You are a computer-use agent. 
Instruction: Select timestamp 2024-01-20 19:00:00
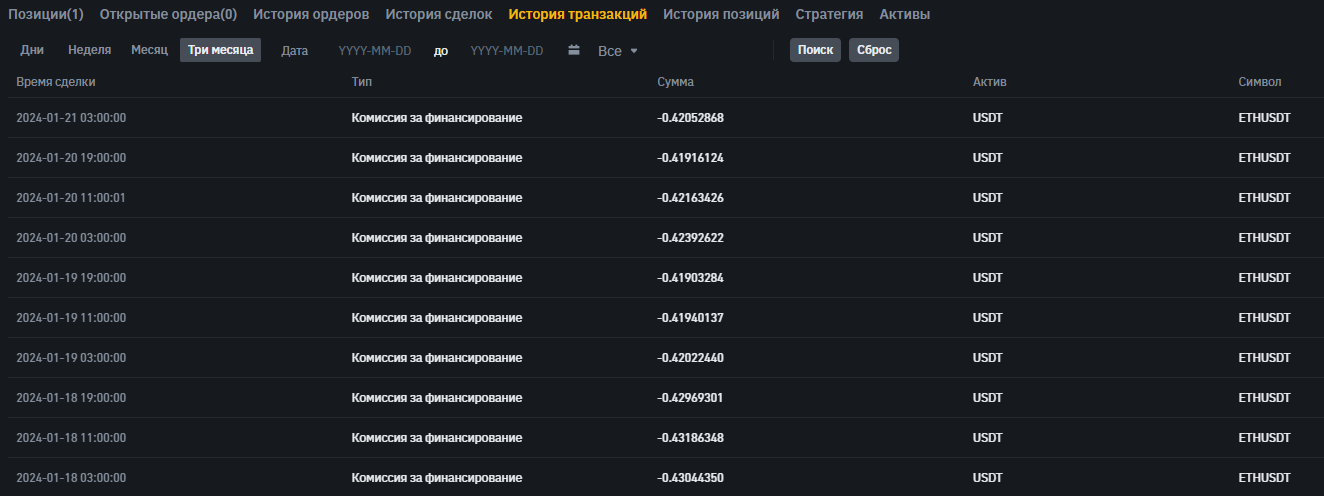[x=71, y=158]
